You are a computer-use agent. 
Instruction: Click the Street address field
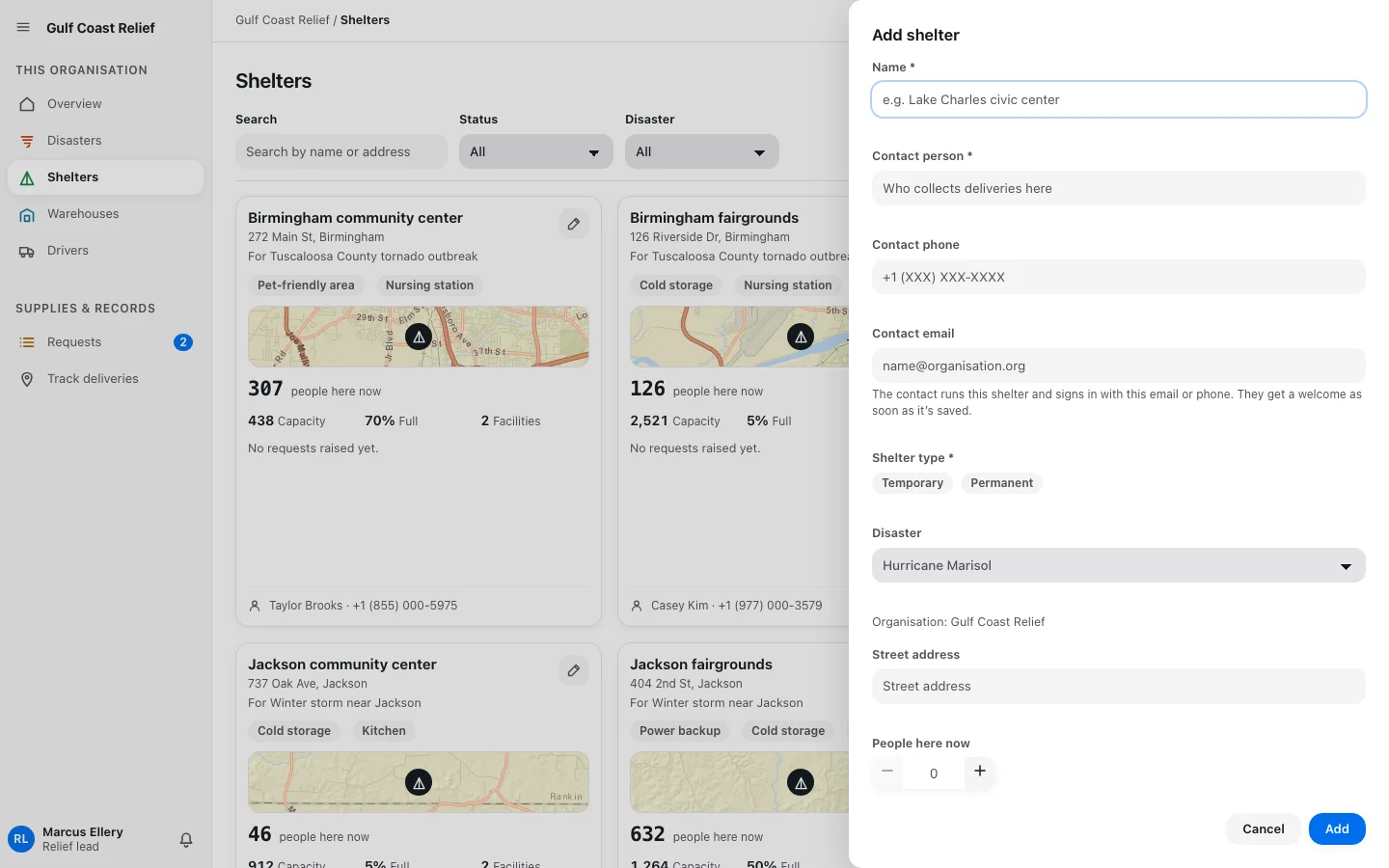click(x=1119, y=686)
